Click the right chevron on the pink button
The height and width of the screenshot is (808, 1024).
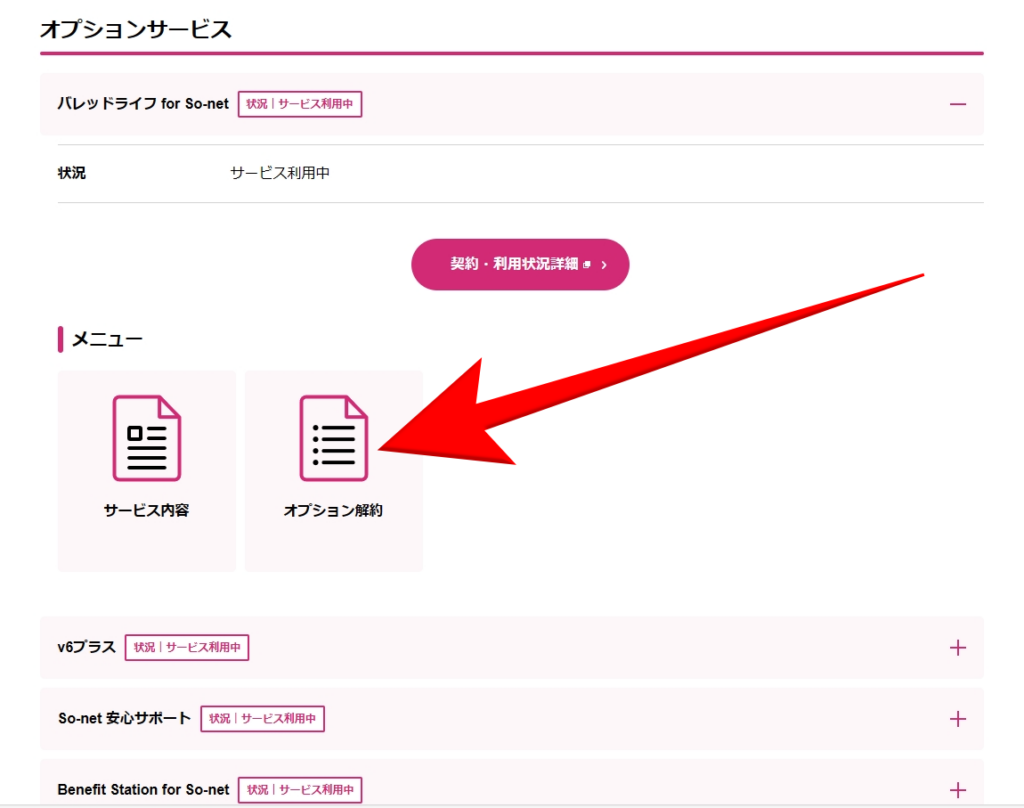(604, 265)
